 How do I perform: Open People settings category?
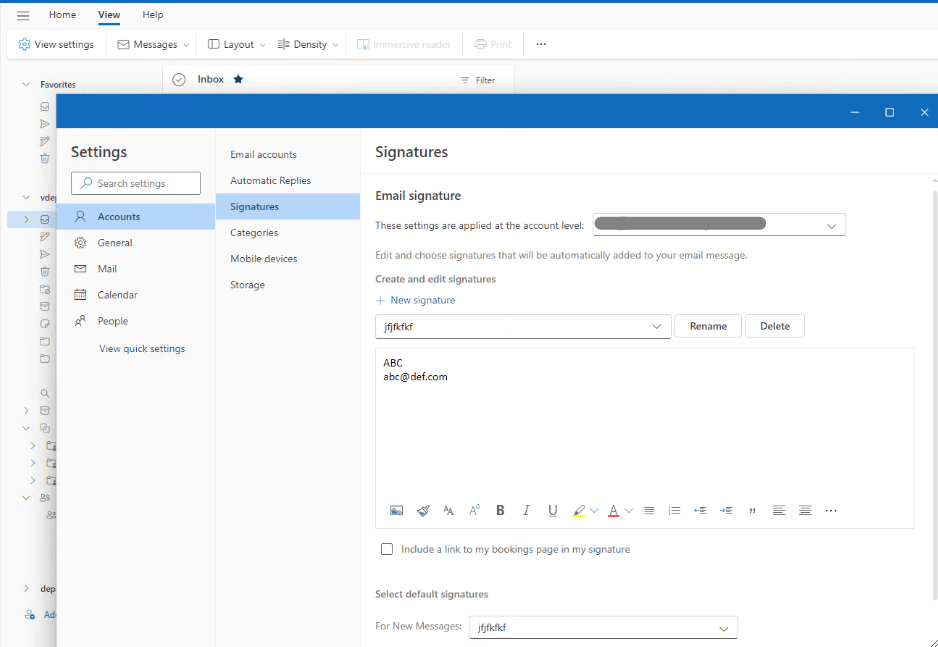136,321
